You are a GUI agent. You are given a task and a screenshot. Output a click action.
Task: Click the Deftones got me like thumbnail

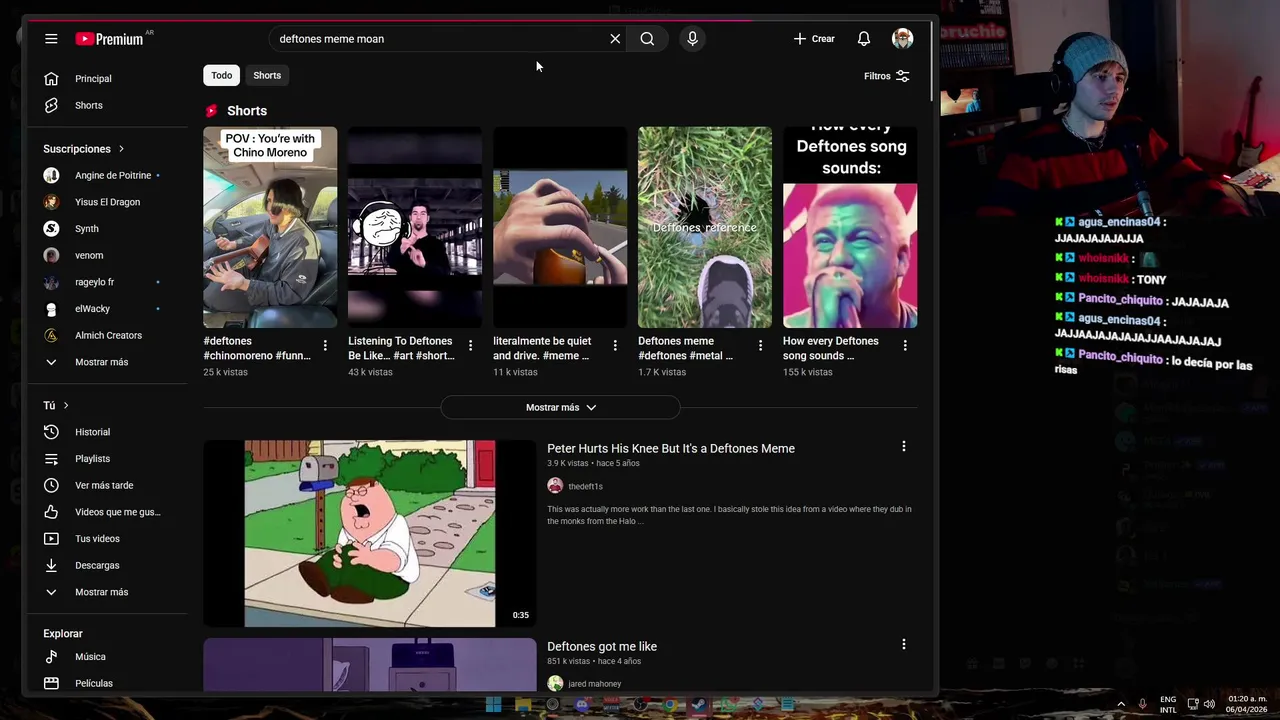(370, 665)
